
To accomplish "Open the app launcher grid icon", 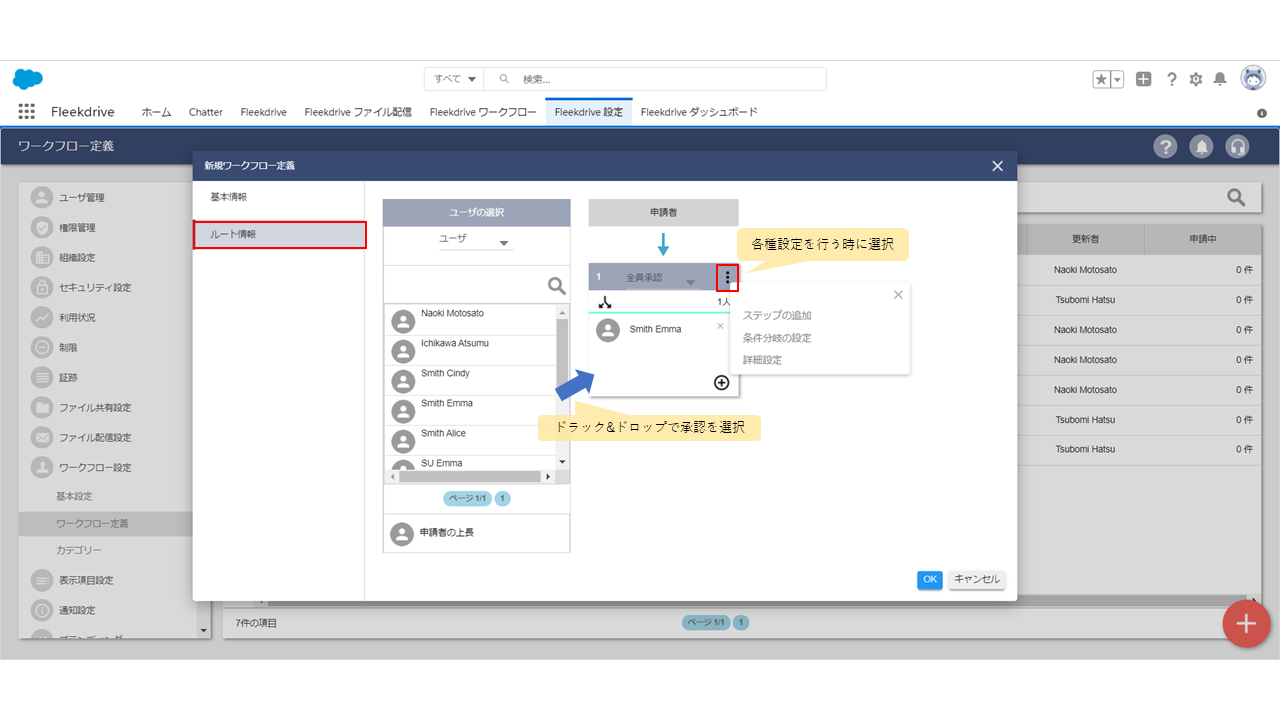I will 26,112.
